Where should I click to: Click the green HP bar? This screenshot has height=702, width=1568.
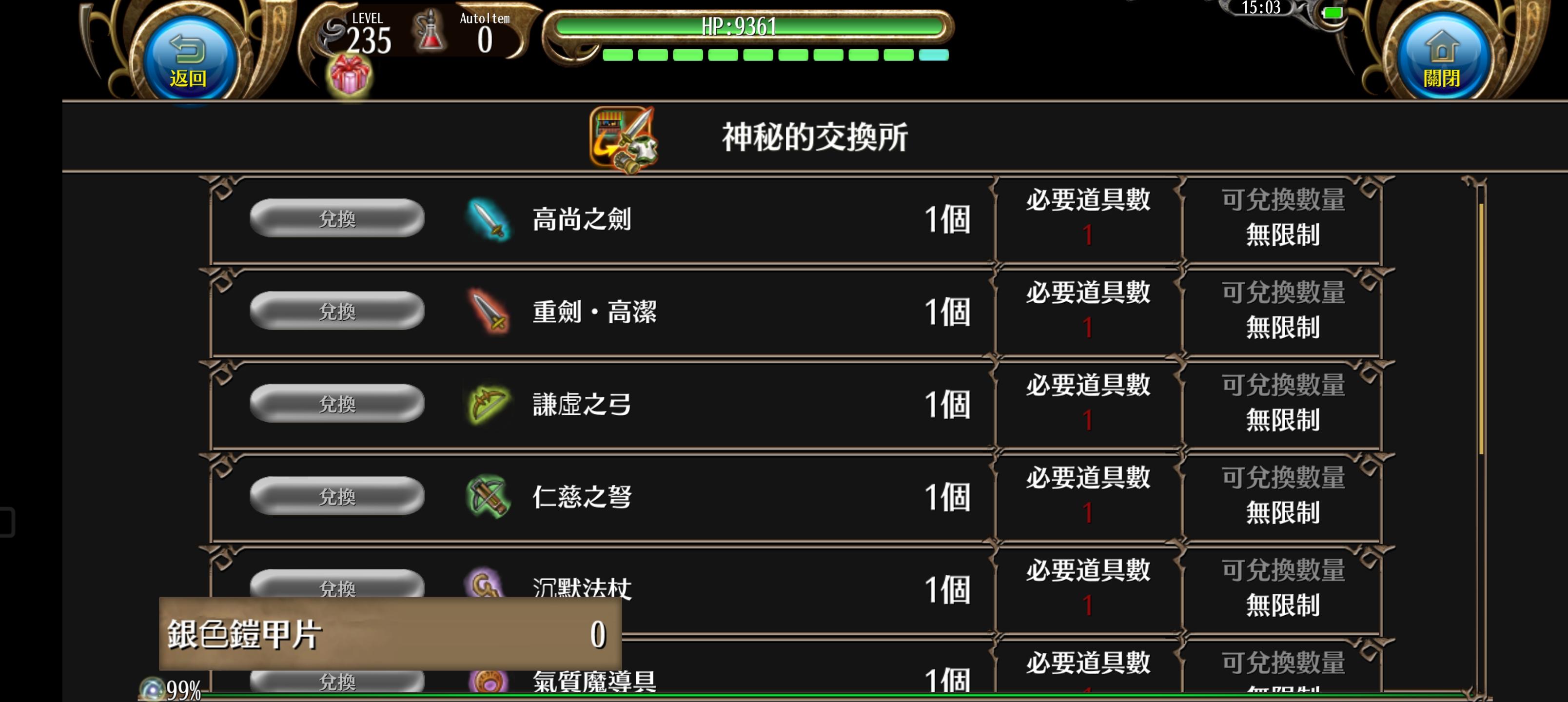749,27
